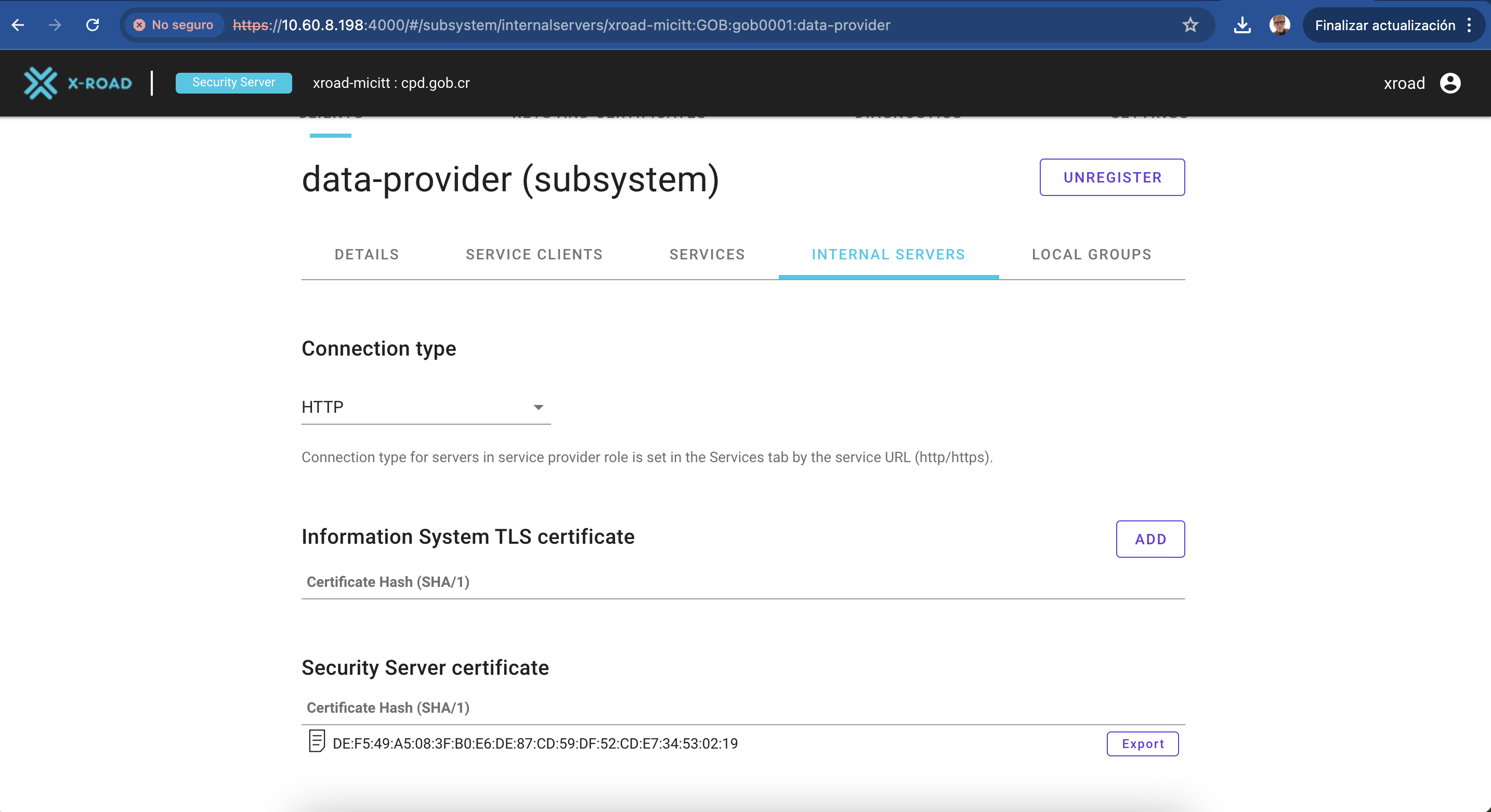The width and height of the screenshot is (1491, 812).
Task: Click the UNREGISTER button
Action: pyautogui.click(x=1112, y=177)
